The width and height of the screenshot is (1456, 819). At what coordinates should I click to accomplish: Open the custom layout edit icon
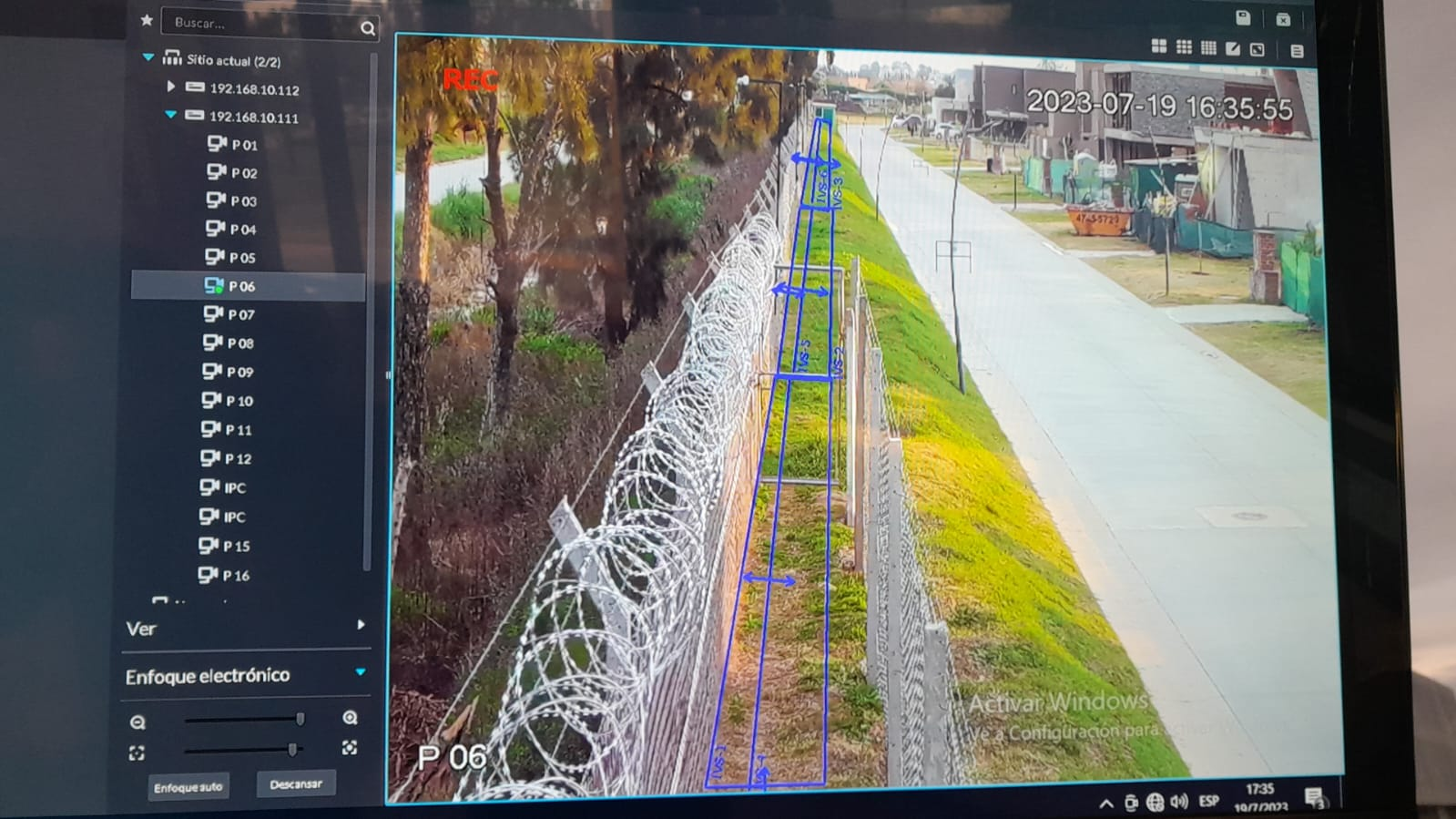(1233, 49)
